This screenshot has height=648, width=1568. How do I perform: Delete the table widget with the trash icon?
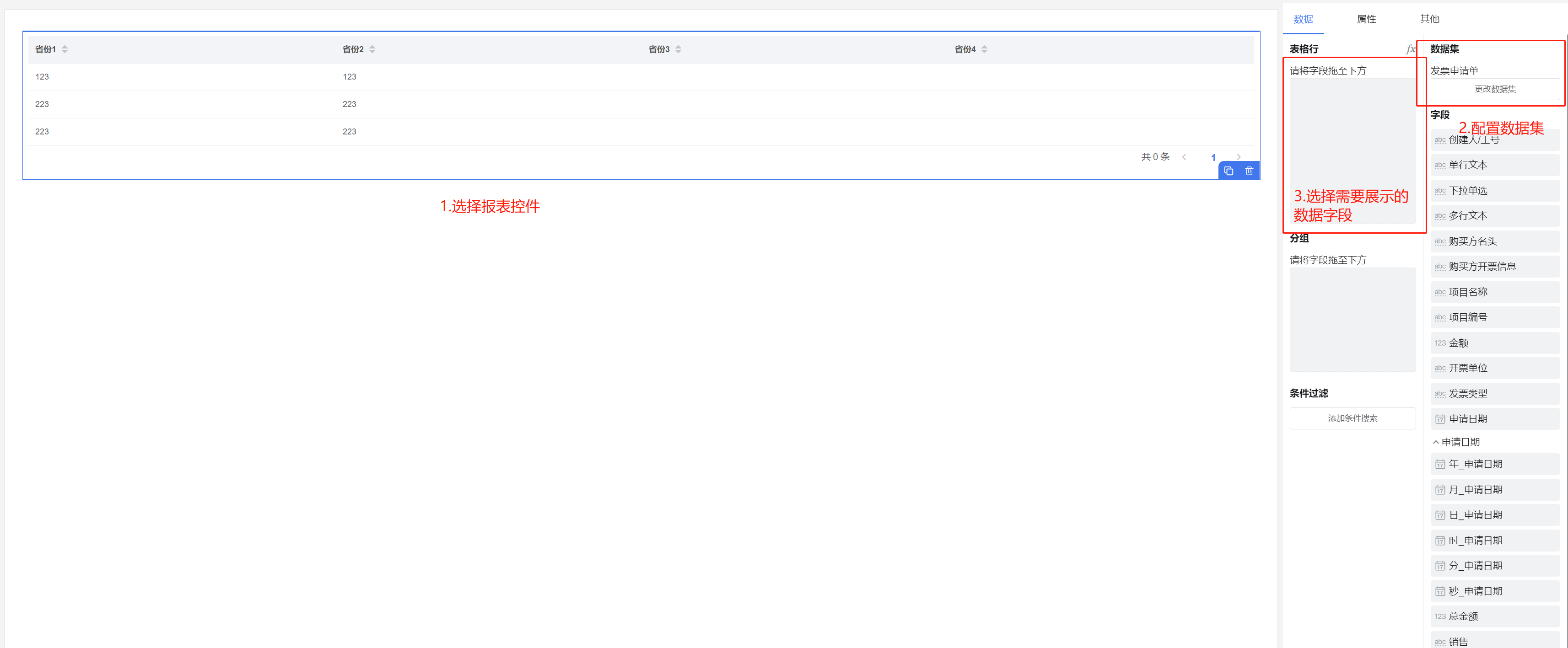tap(1249, 171)
